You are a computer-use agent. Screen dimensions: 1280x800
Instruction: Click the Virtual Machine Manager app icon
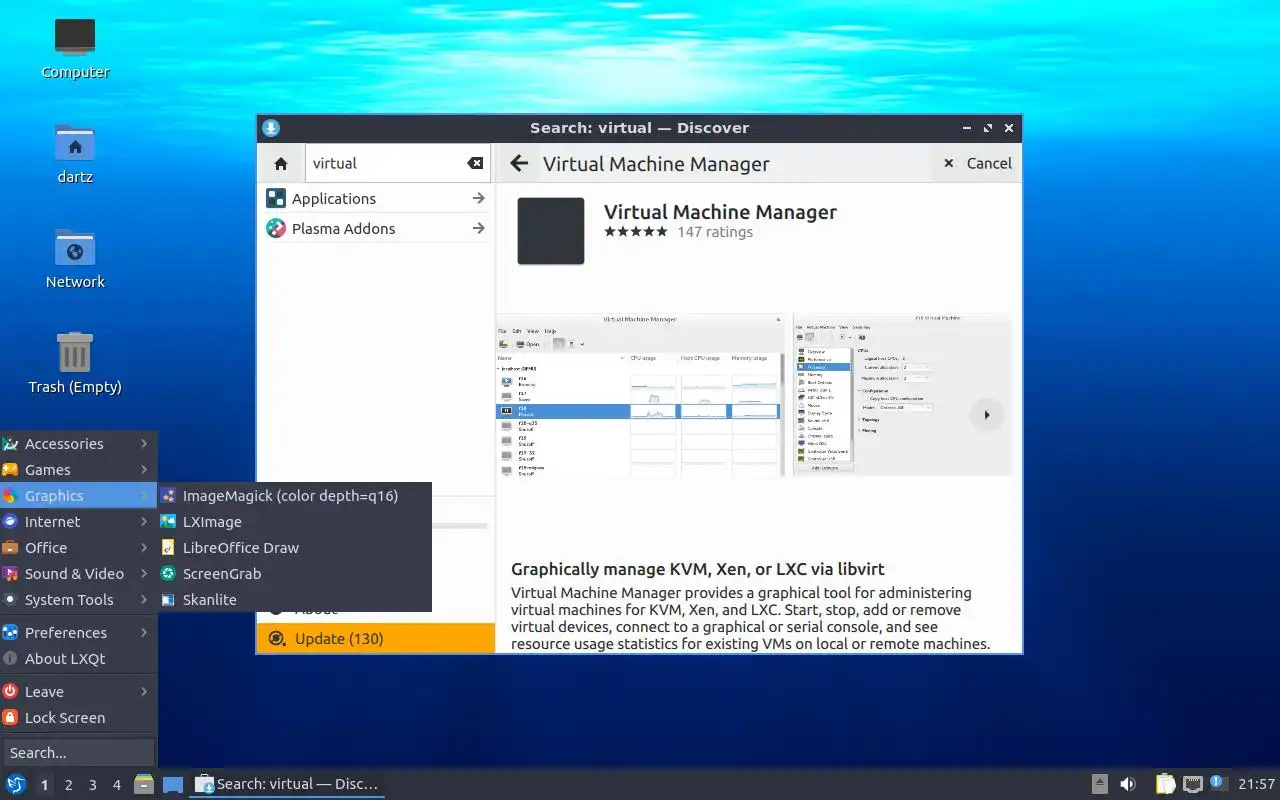coord(551,231)
